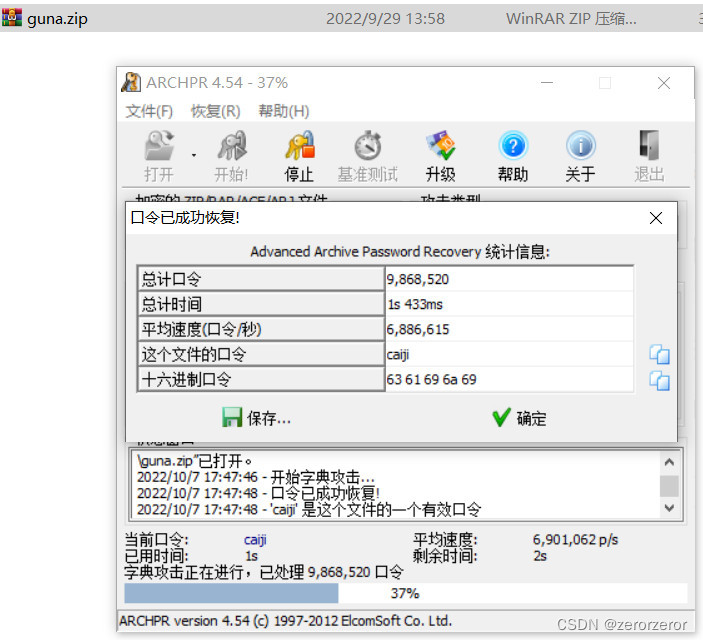Minimize the ARCHPR window
The width and height of the screenshot is (703, 640).
click(547, 83)
